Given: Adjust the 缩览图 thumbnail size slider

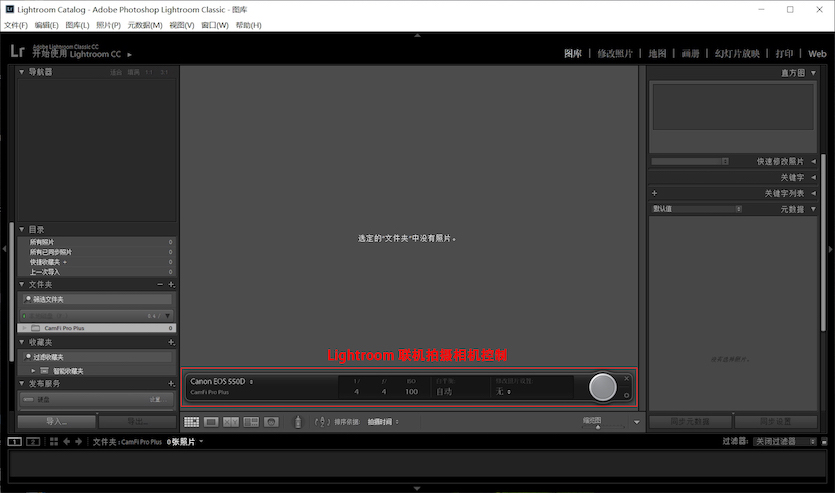Looking at the screenshot, I should point(598,426).
